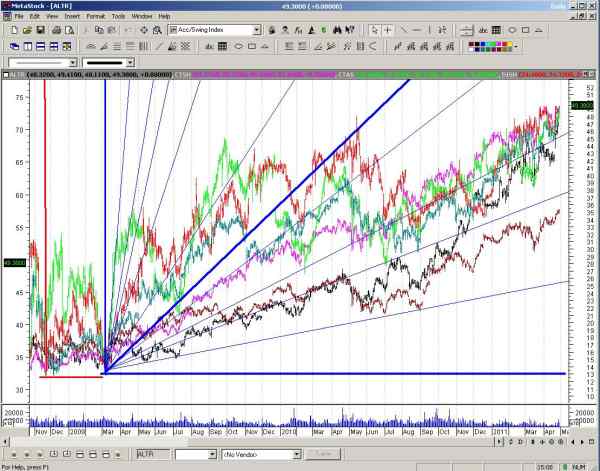This screenshot has width=600, height=471.
Task: Pick the diagonal trendline drawing tool
Action: pos(403,30)
